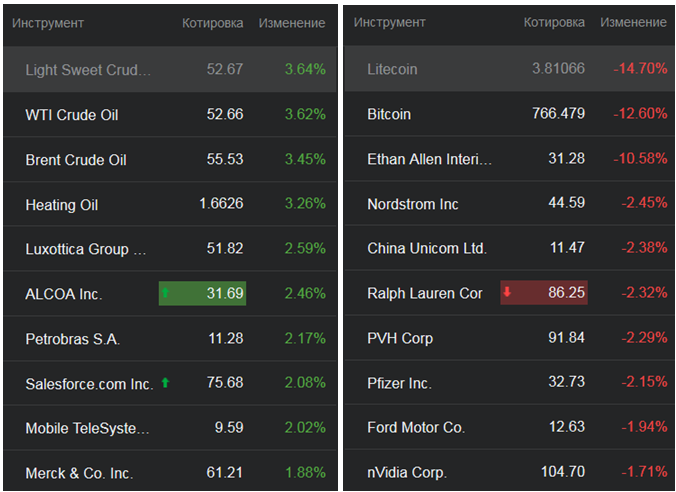Open the Bitcoin instrument
Image resolution: width=676 pixels, height=492 pixels.
[389, 114]
